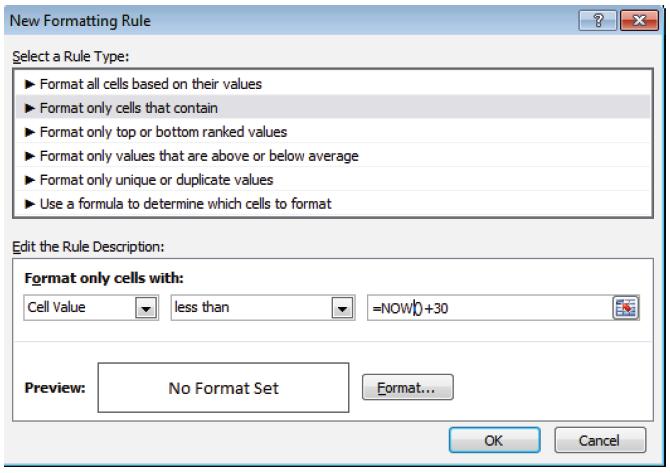Open the Format... button
Screen dimensions: 670x473
tap(408, 387)
